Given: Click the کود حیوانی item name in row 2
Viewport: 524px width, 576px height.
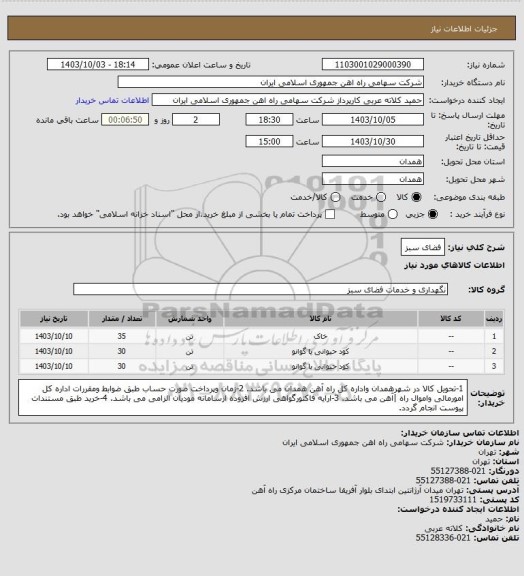Looking at the screenshot, I should [320, 352].
